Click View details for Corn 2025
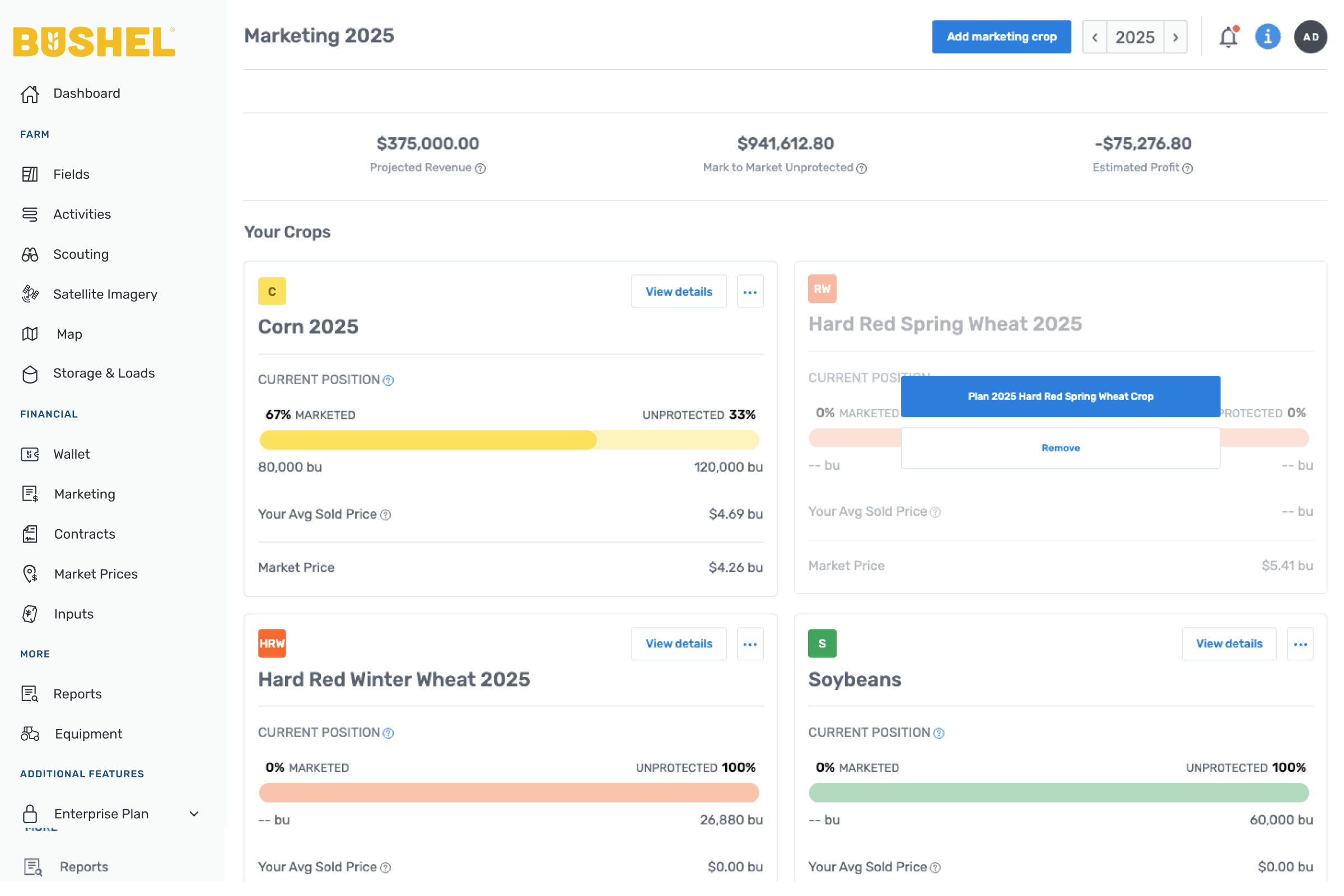This screenshot has height=896, width=1344. (679, 292)
